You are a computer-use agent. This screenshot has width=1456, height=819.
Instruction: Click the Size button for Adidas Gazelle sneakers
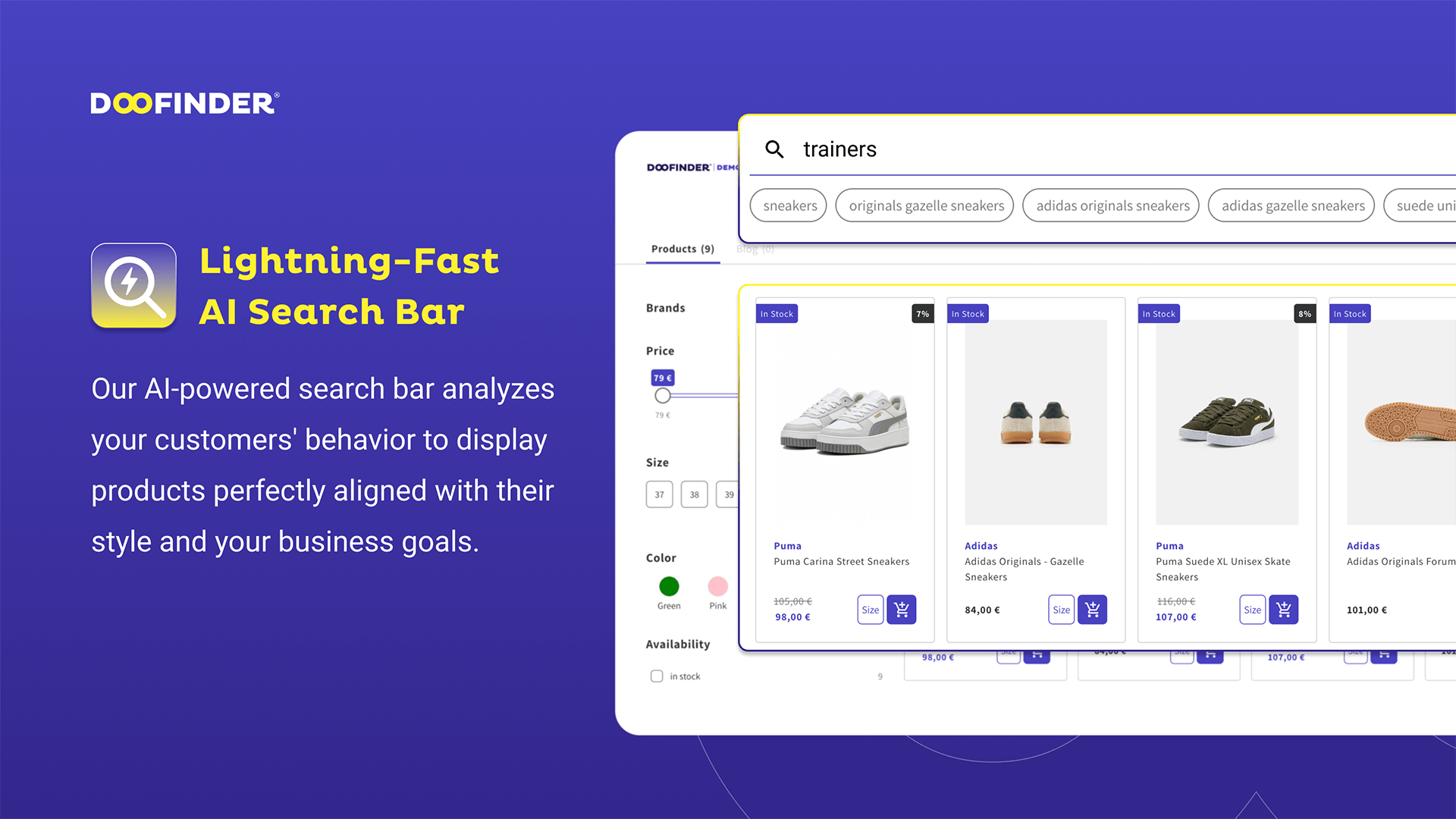click(1062, 610)
